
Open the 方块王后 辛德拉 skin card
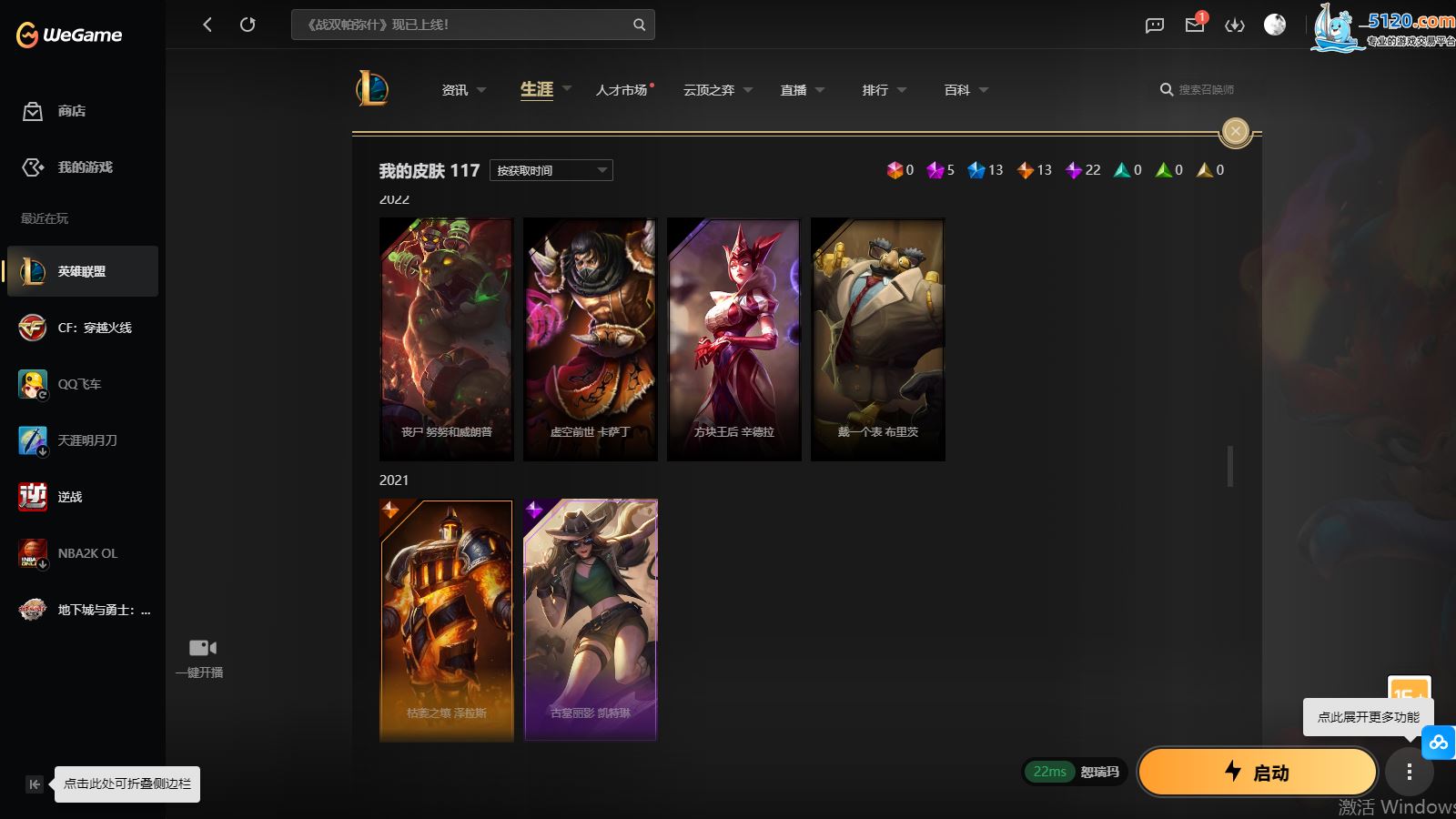click(734, 339)
